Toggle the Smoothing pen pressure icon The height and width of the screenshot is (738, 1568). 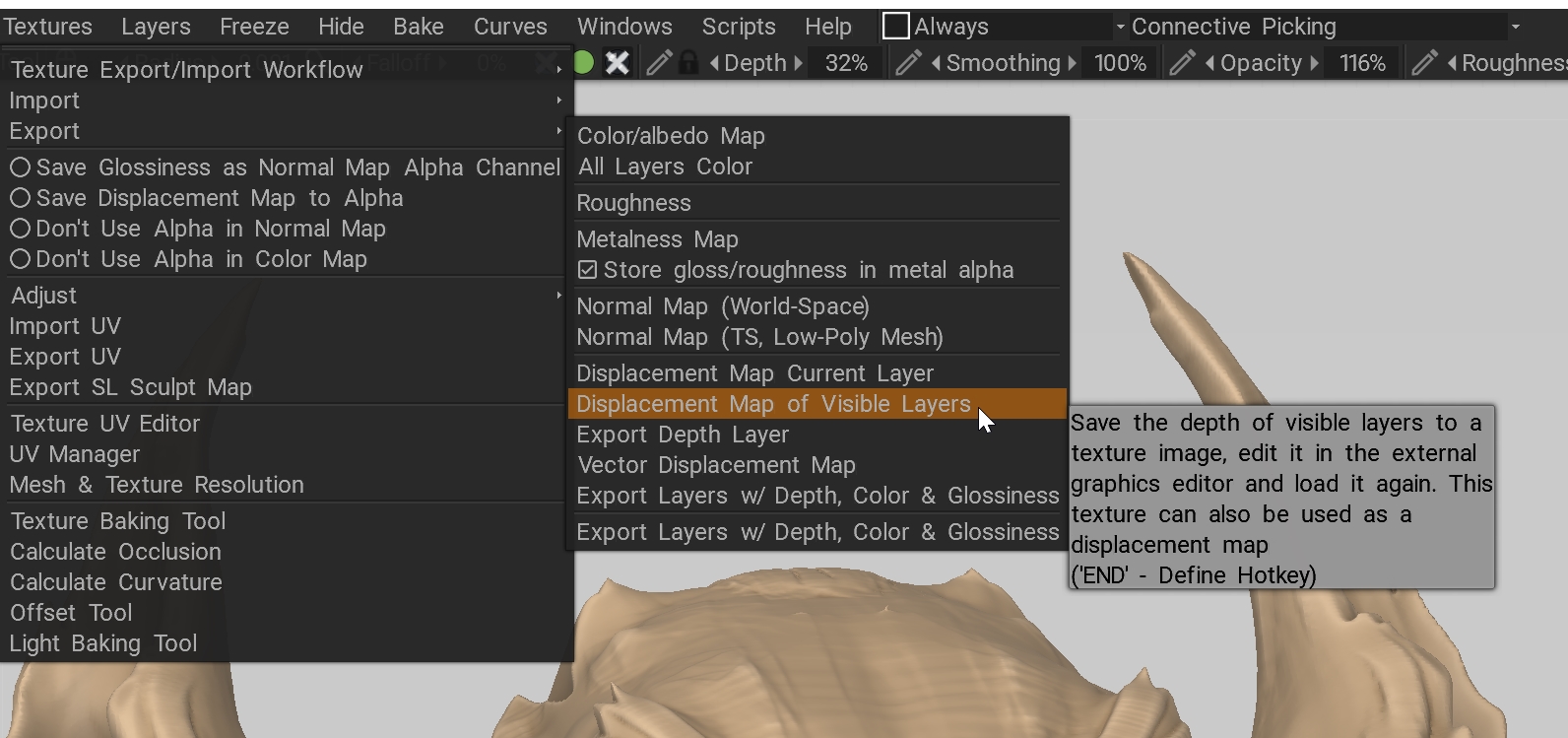point(908,63)
